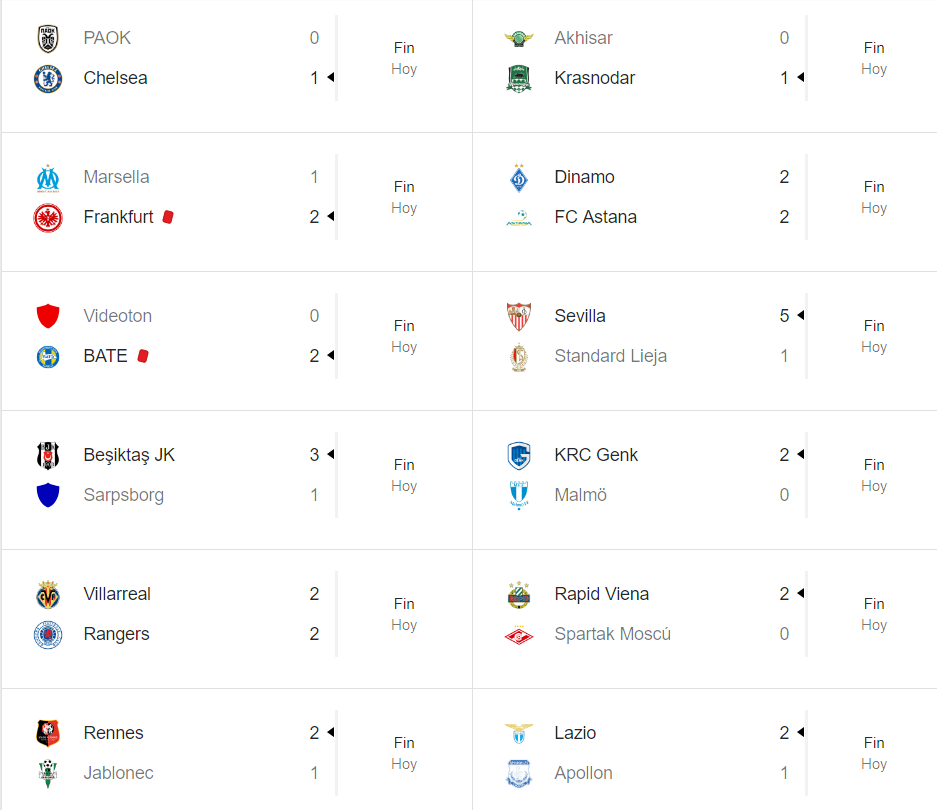937x810 pixels.
Task: Select the Rangers team logo
Action: click(48, 634)
